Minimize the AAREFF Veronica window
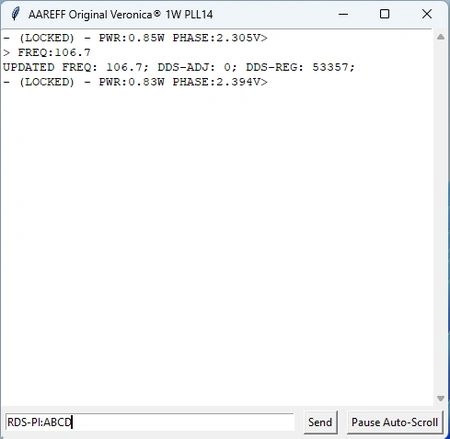This screenshot has width=450, height=439. [x=343, y=14]
